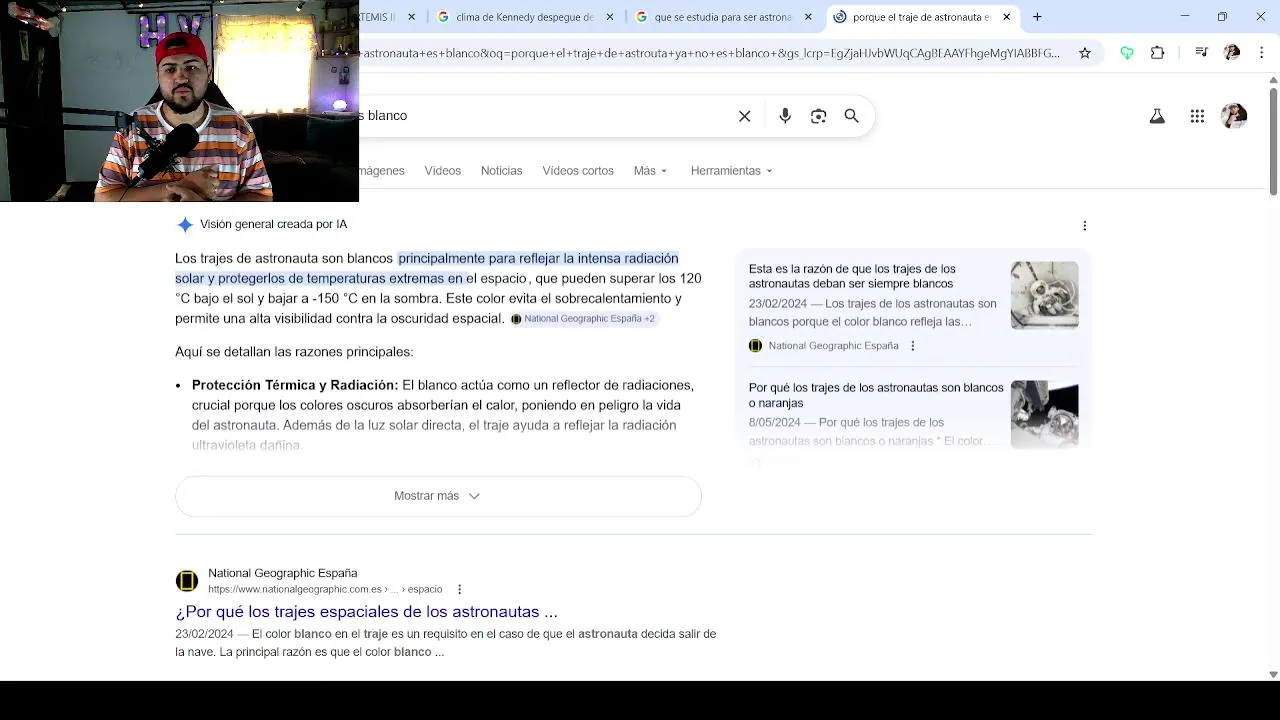Image resolution: width=1280 pixels, height=720 pixels.
Task: Click National Geographic España site name in result
Action: click(x=282, y=574)
